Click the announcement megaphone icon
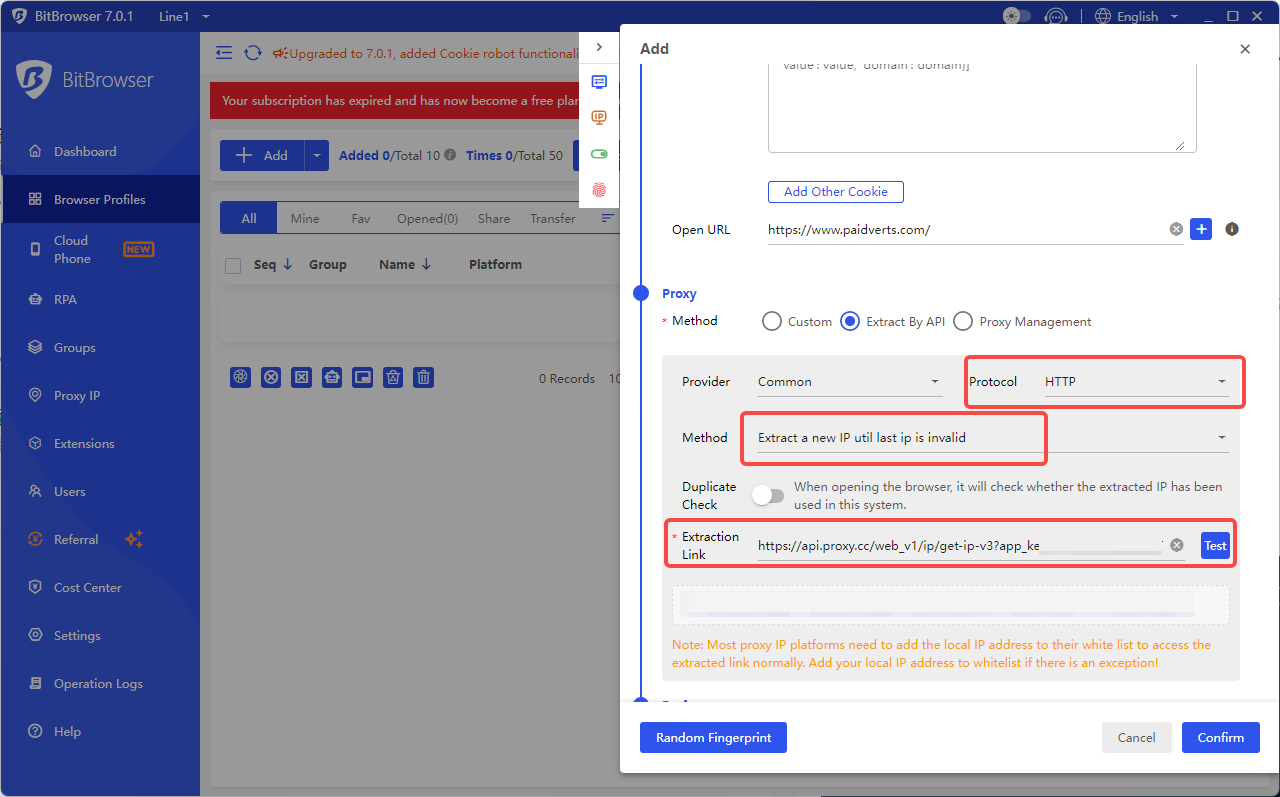Viewport: 1280px width, 797px height. pos(280,53)
